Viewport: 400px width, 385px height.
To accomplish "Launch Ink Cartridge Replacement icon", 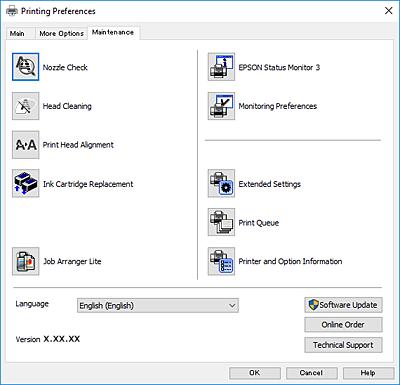I will click(x=26, y=183).
